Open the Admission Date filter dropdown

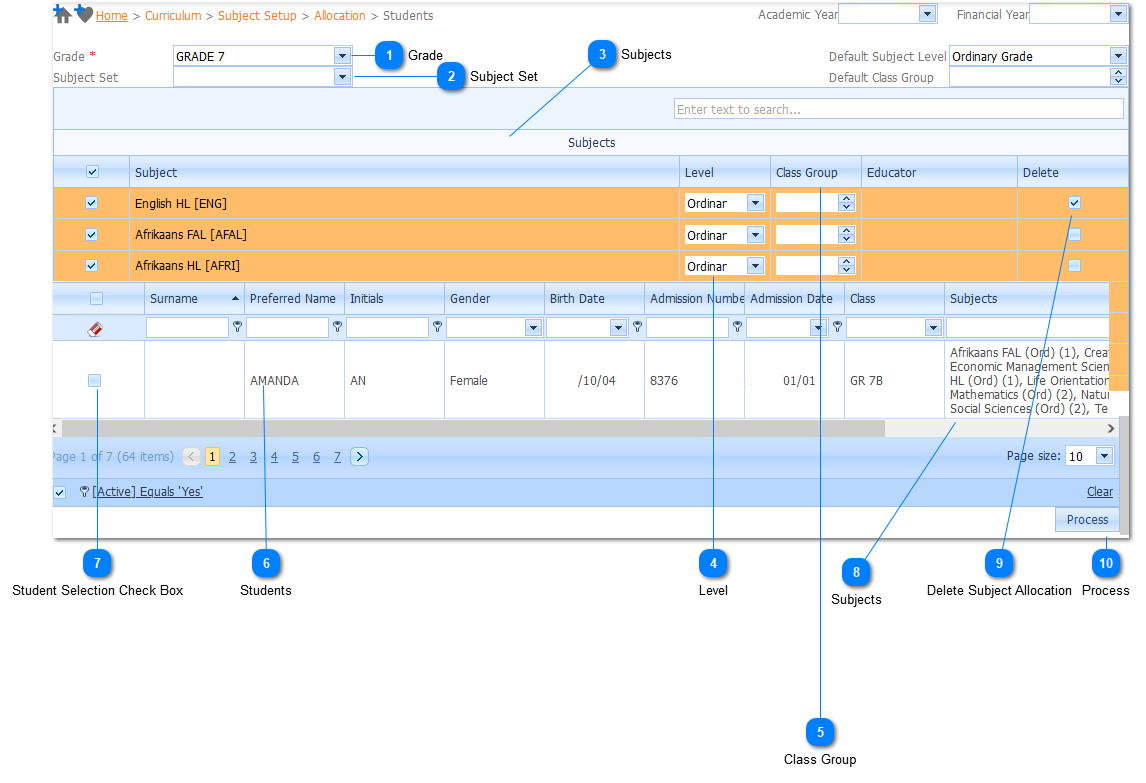[x=818, y=328]
